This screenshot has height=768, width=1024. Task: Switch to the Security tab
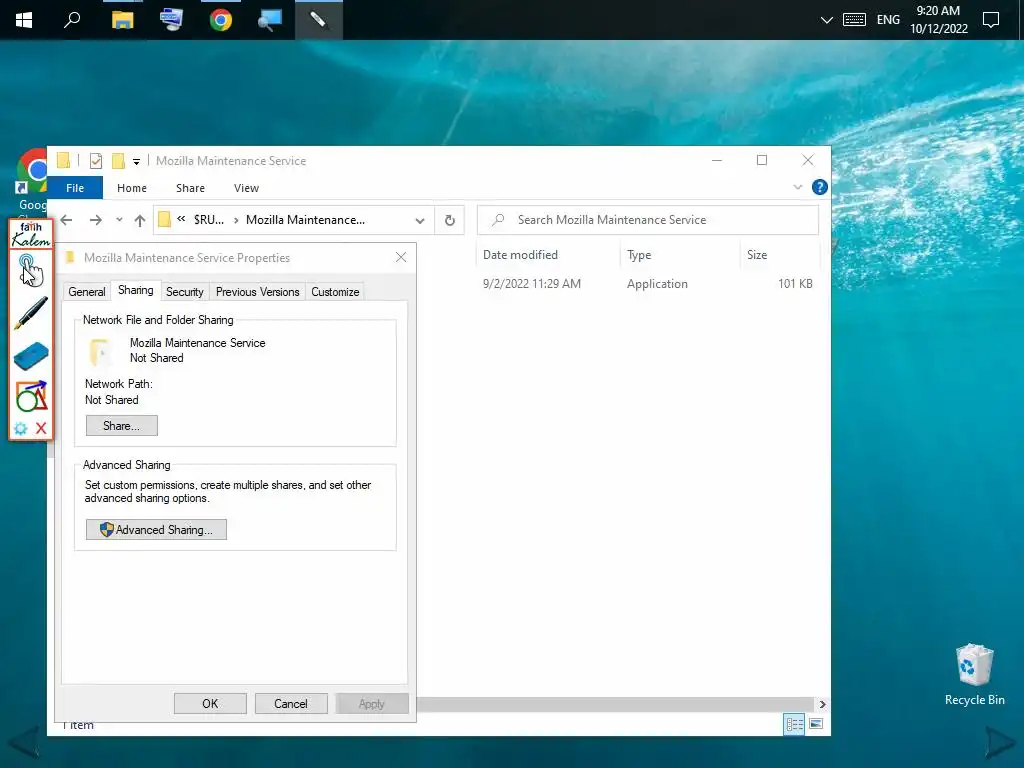tap(185, 292)
